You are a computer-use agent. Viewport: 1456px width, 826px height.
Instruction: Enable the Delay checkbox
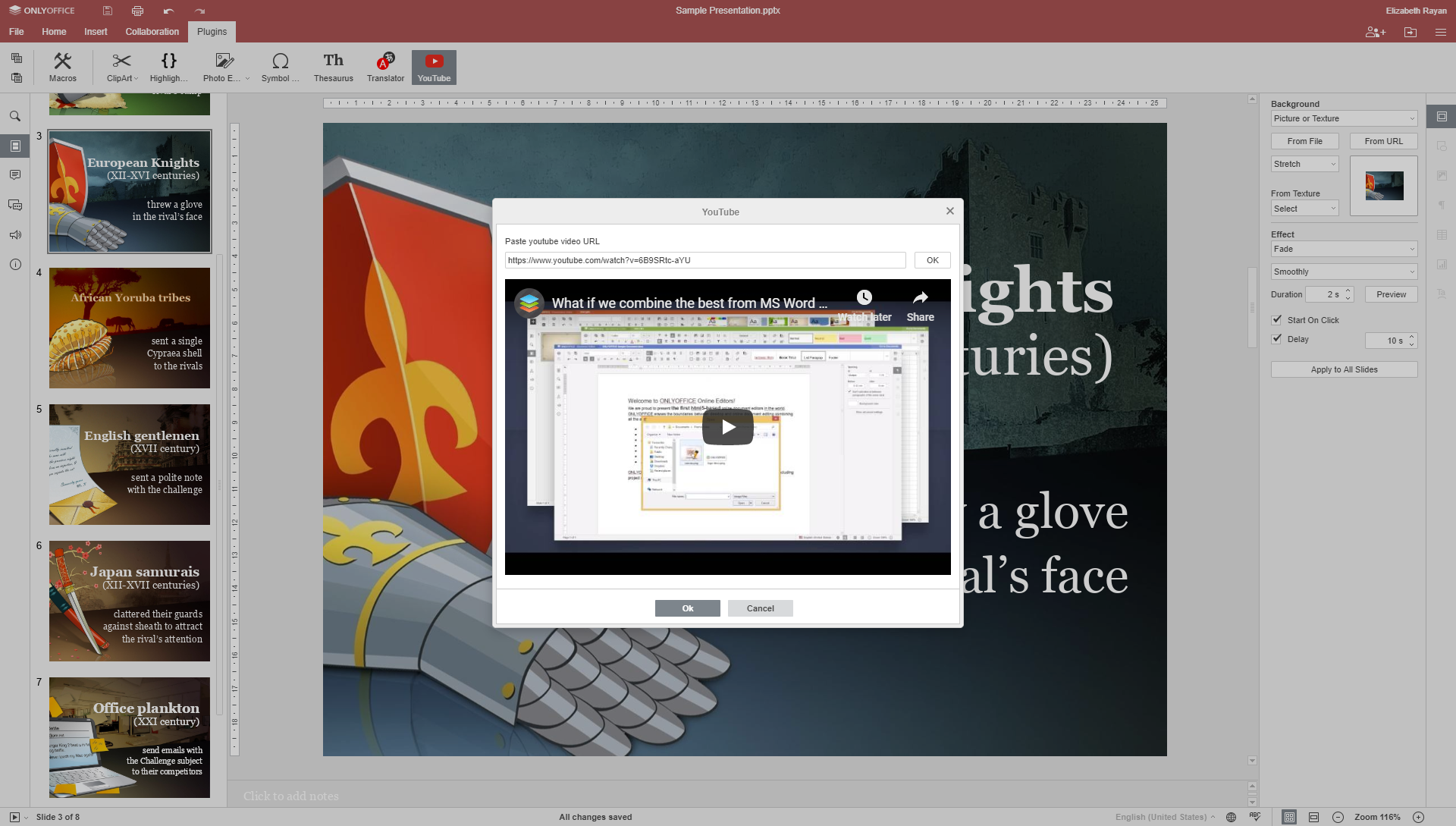pos(1277,339)
